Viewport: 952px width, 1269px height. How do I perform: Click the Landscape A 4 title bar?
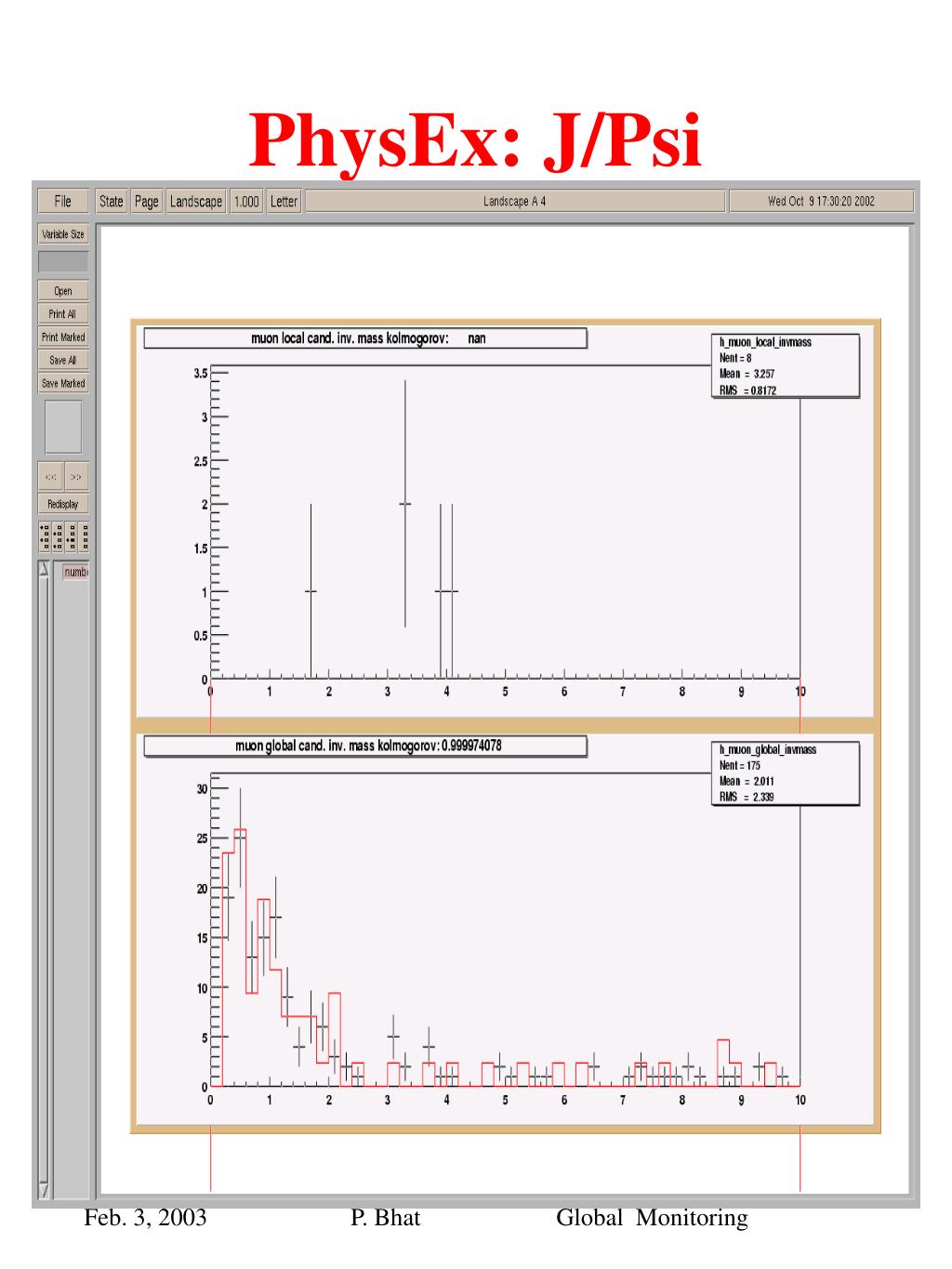[x=515, y=201]
